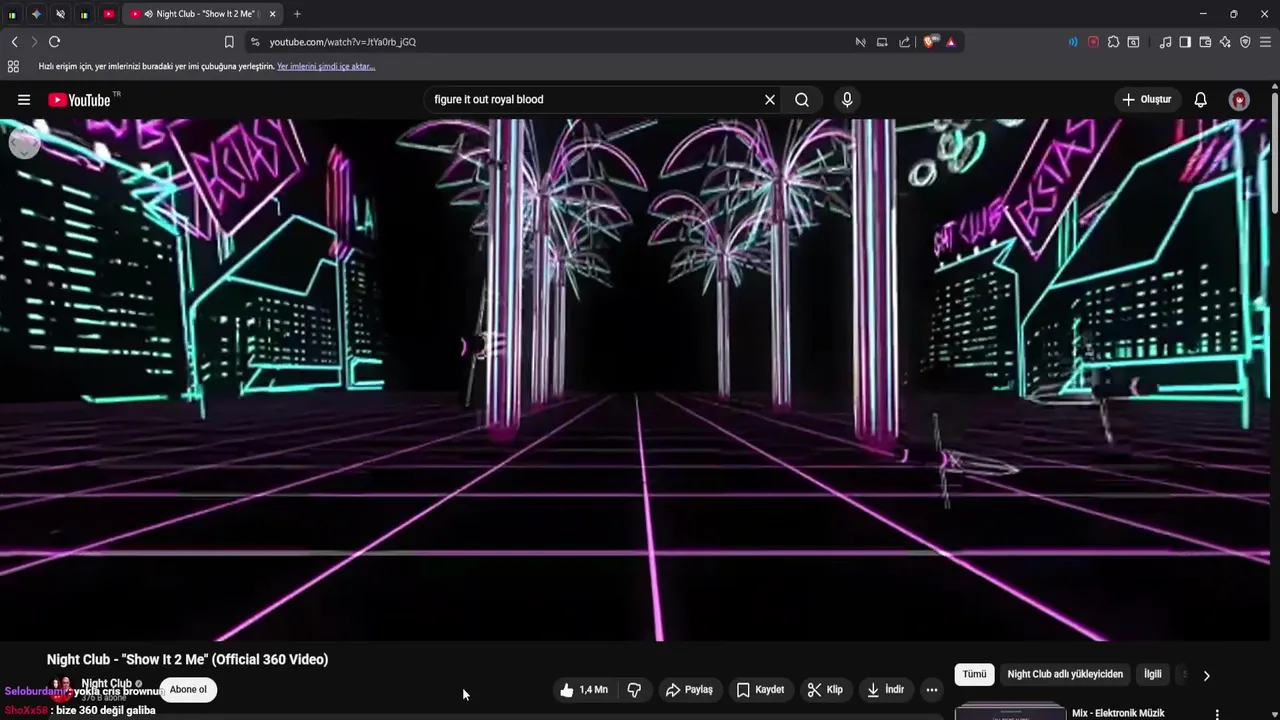Click the red extension icon in toolbar
Viewport: 1280px width, 720px height.
tap(1093, 42)
